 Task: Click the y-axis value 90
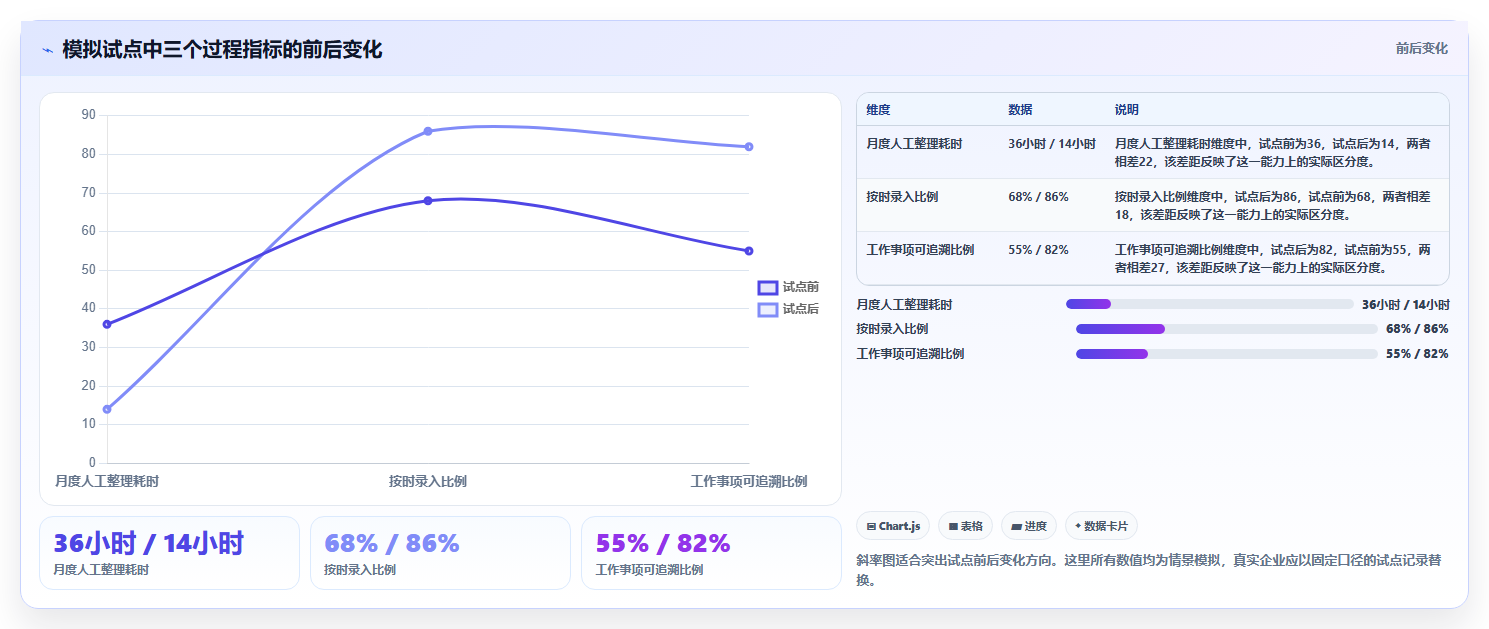coord(89,115)
